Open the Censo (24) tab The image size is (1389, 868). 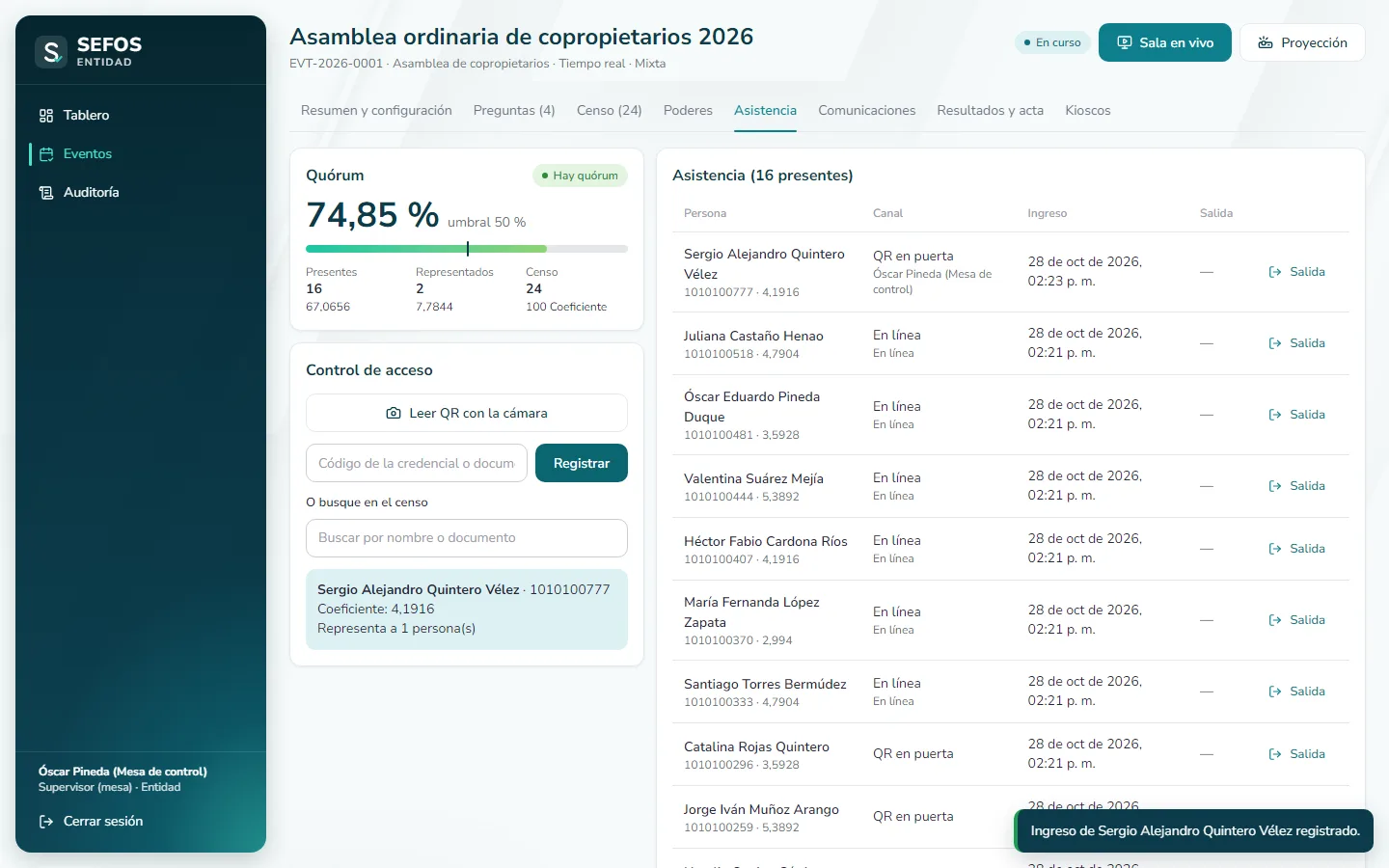pos(610,110)
